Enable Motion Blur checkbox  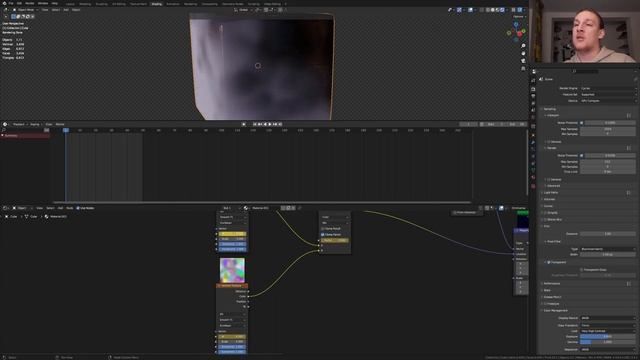pyautogui.click(x=545, y=220)
